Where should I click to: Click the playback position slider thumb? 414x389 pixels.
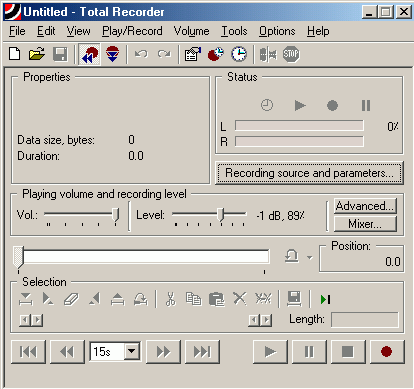point(19,257)
